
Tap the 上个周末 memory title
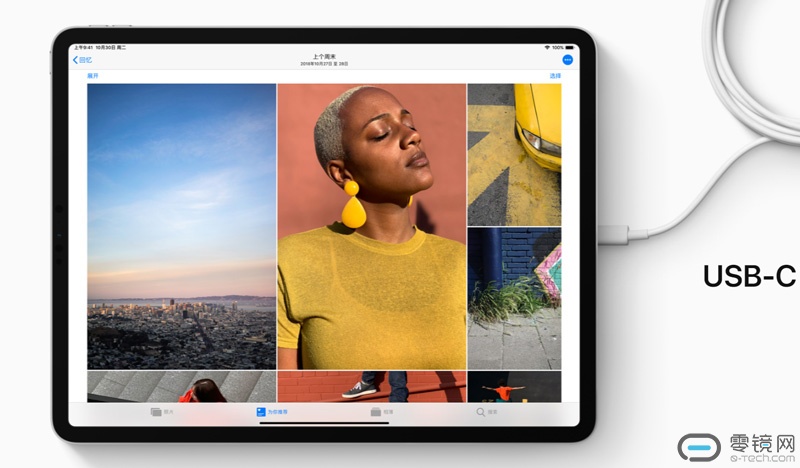coord(322,56)
